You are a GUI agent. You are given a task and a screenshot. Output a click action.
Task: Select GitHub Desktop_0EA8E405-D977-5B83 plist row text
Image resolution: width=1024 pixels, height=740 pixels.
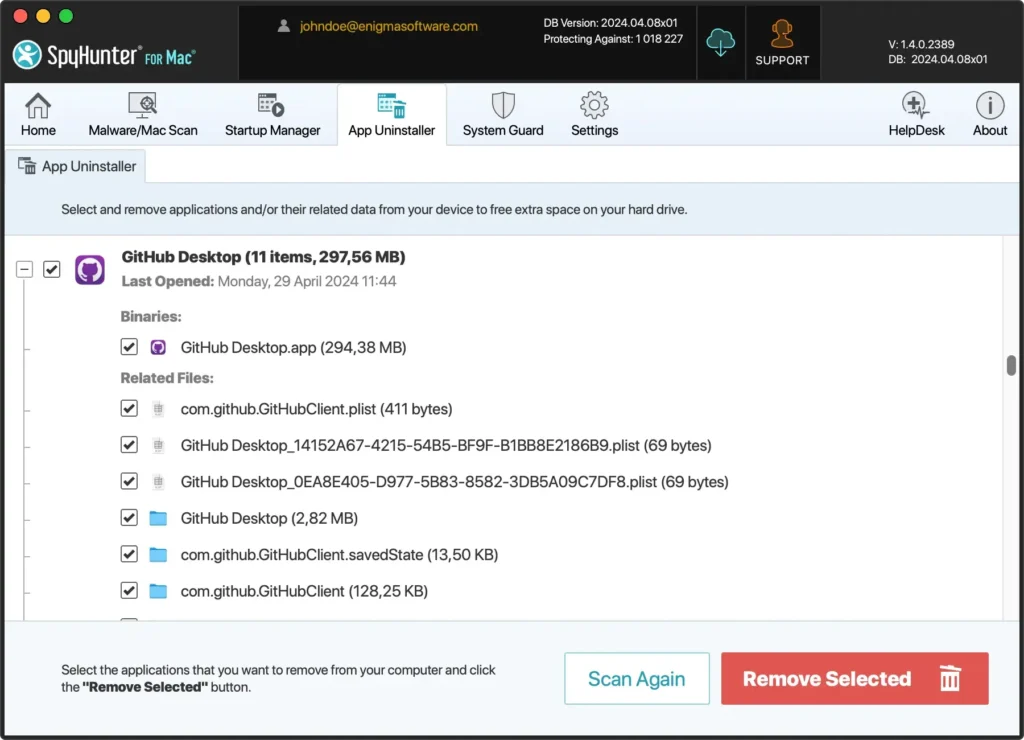coord(455,482)
